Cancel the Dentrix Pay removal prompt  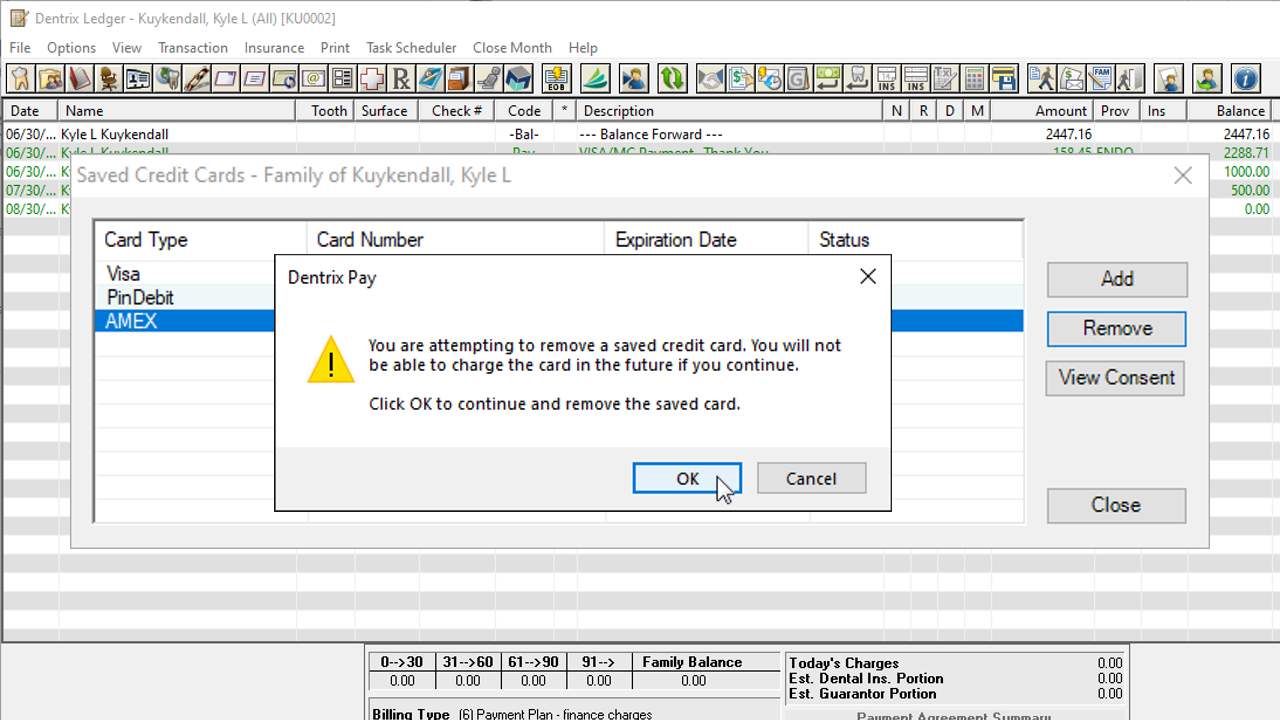click(x=811, y=479)
